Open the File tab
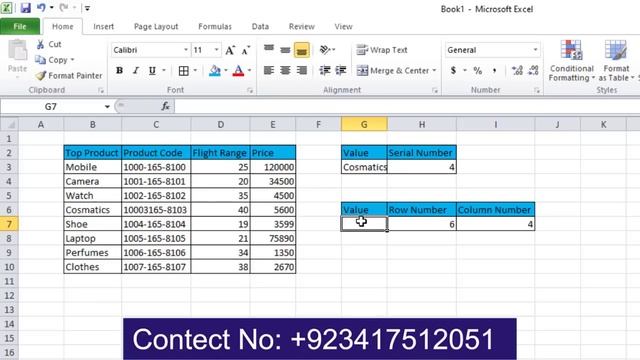 [20, 27]
